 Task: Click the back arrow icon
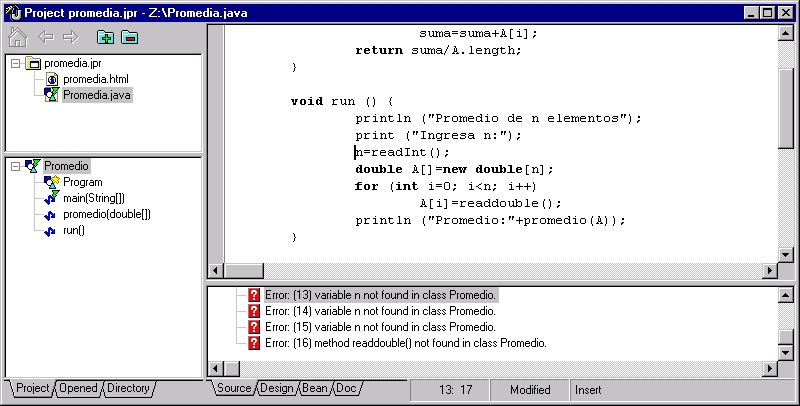click(x=45, y=38)
